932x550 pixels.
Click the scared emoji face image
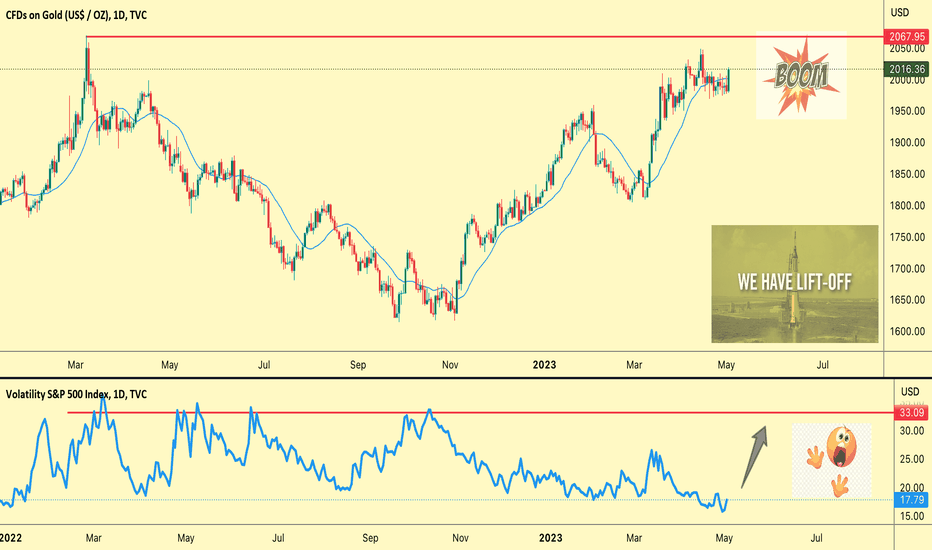coord(832,461)
